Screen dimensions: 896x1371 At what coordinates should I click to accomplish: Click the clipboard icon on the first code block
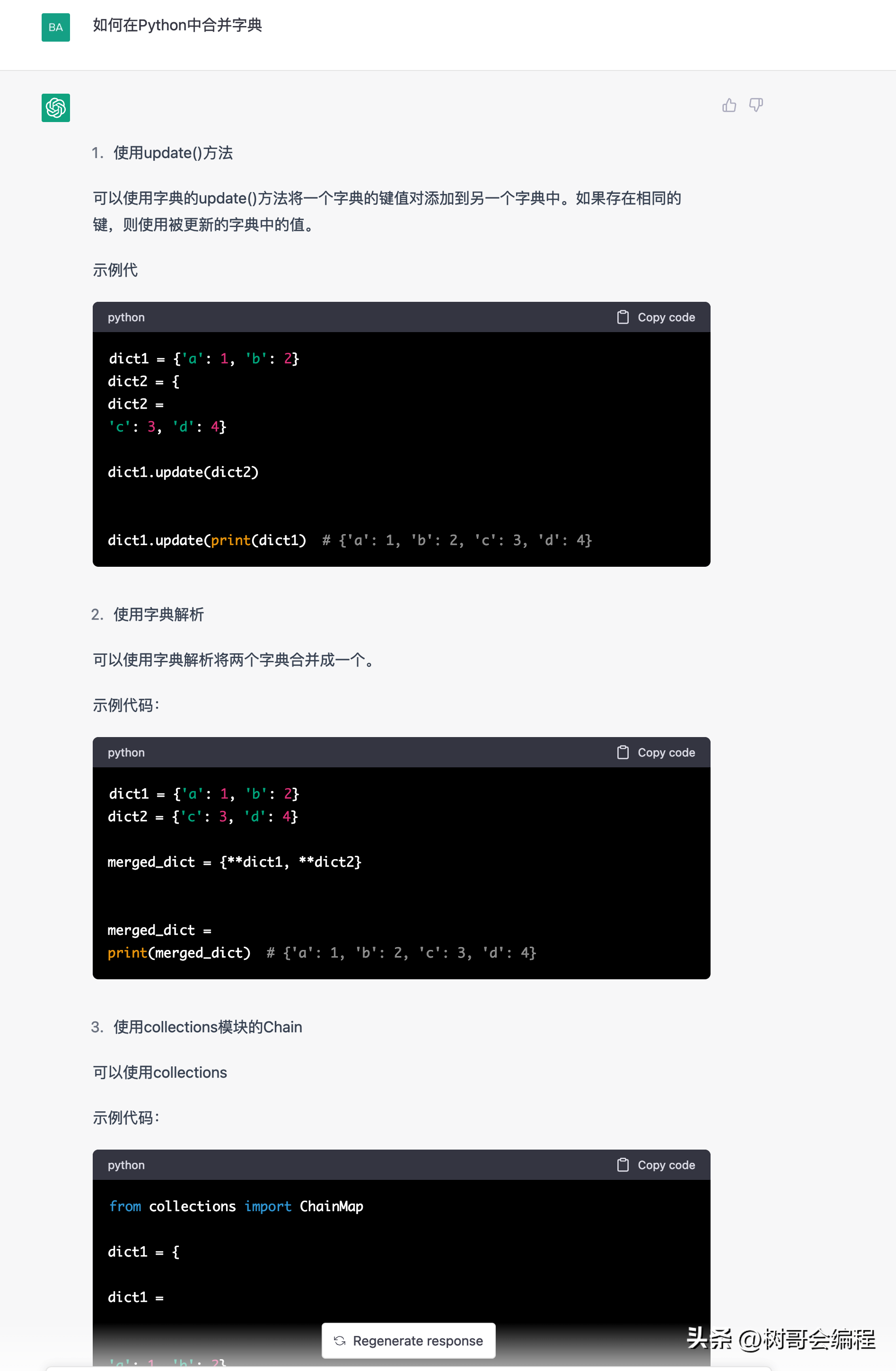coord(623,317)
